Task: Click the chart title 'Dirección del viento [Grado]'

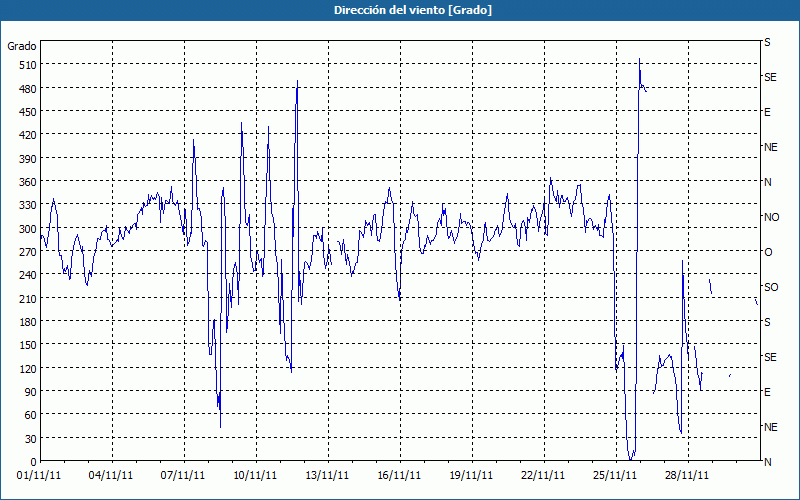Action: click(x=413, y=10)
